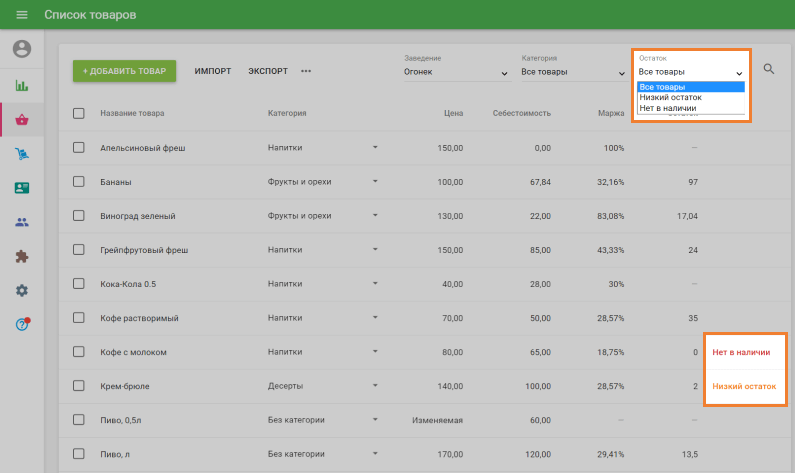Check the Крем-брюле row checkbox
This screenshot has height=473, width=795.
click(x=79, y=386)
